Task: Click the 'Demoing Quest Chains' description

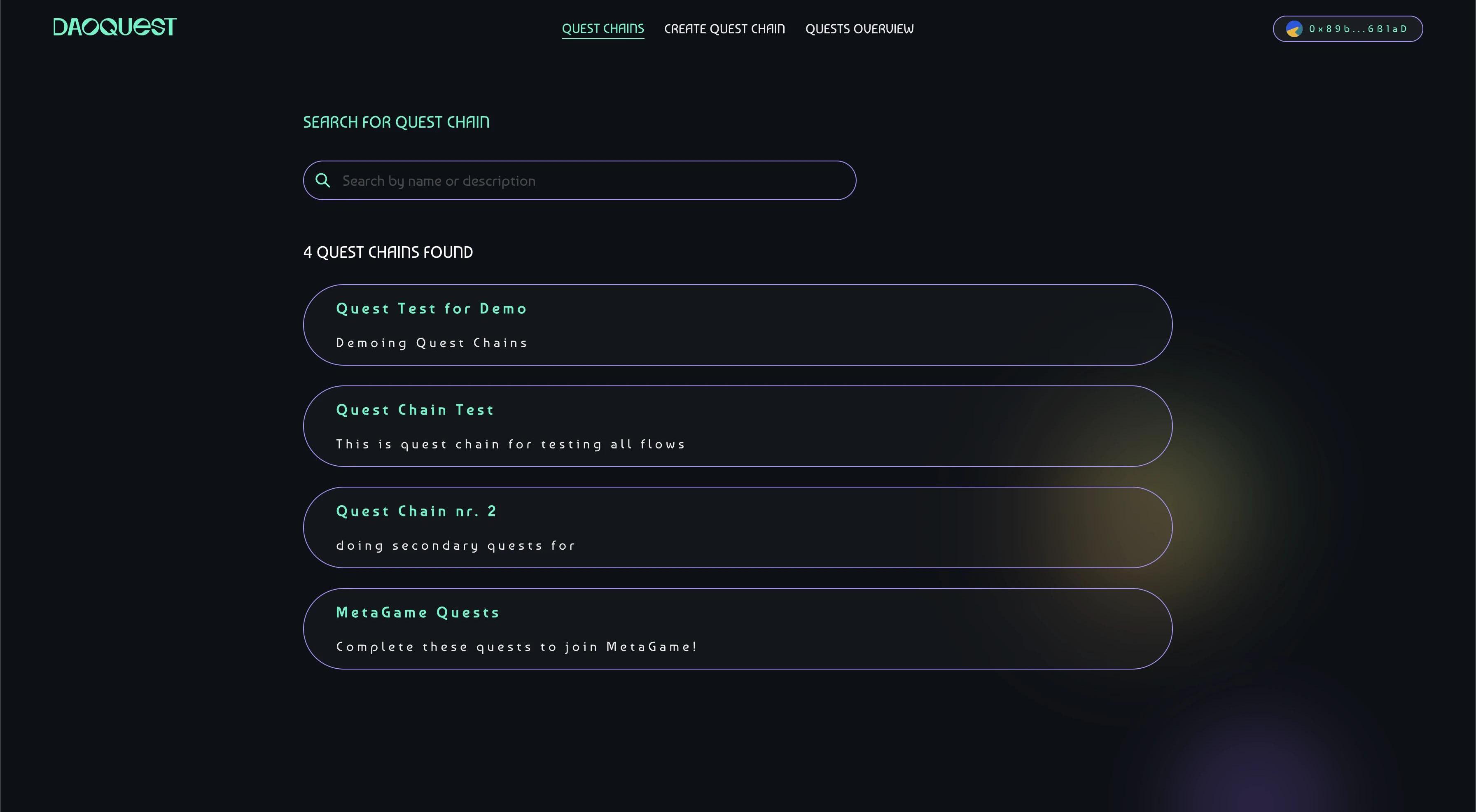Action: coord(432,343)
